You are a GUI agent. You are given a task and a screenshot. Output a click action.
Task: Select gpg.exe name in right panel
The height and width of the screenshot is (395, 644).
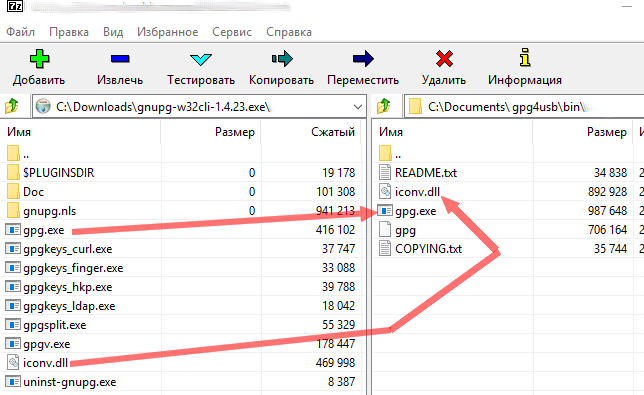(416, 211)
